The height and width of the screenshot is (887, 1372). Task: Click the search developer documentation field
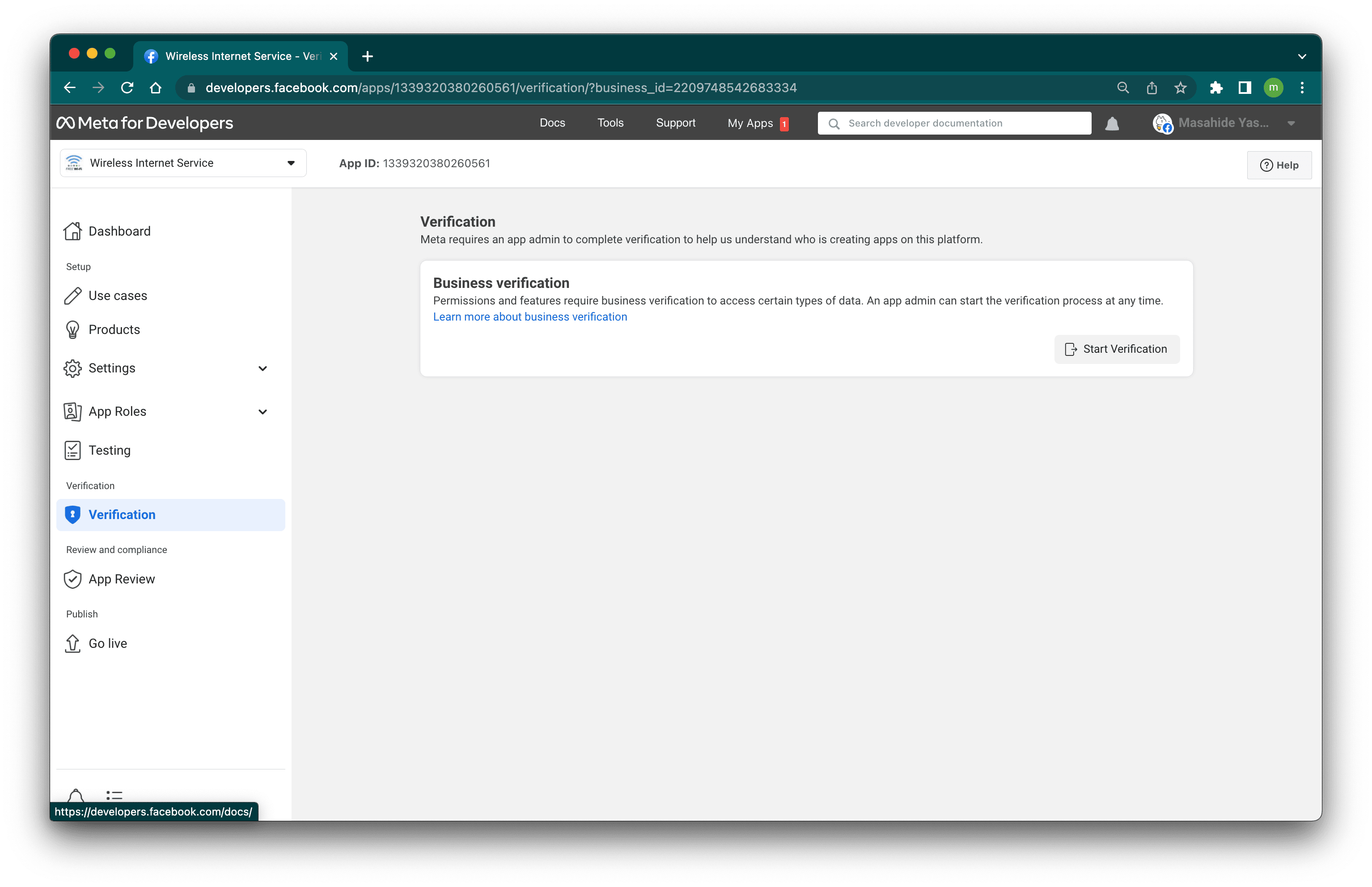pos(954,123)
